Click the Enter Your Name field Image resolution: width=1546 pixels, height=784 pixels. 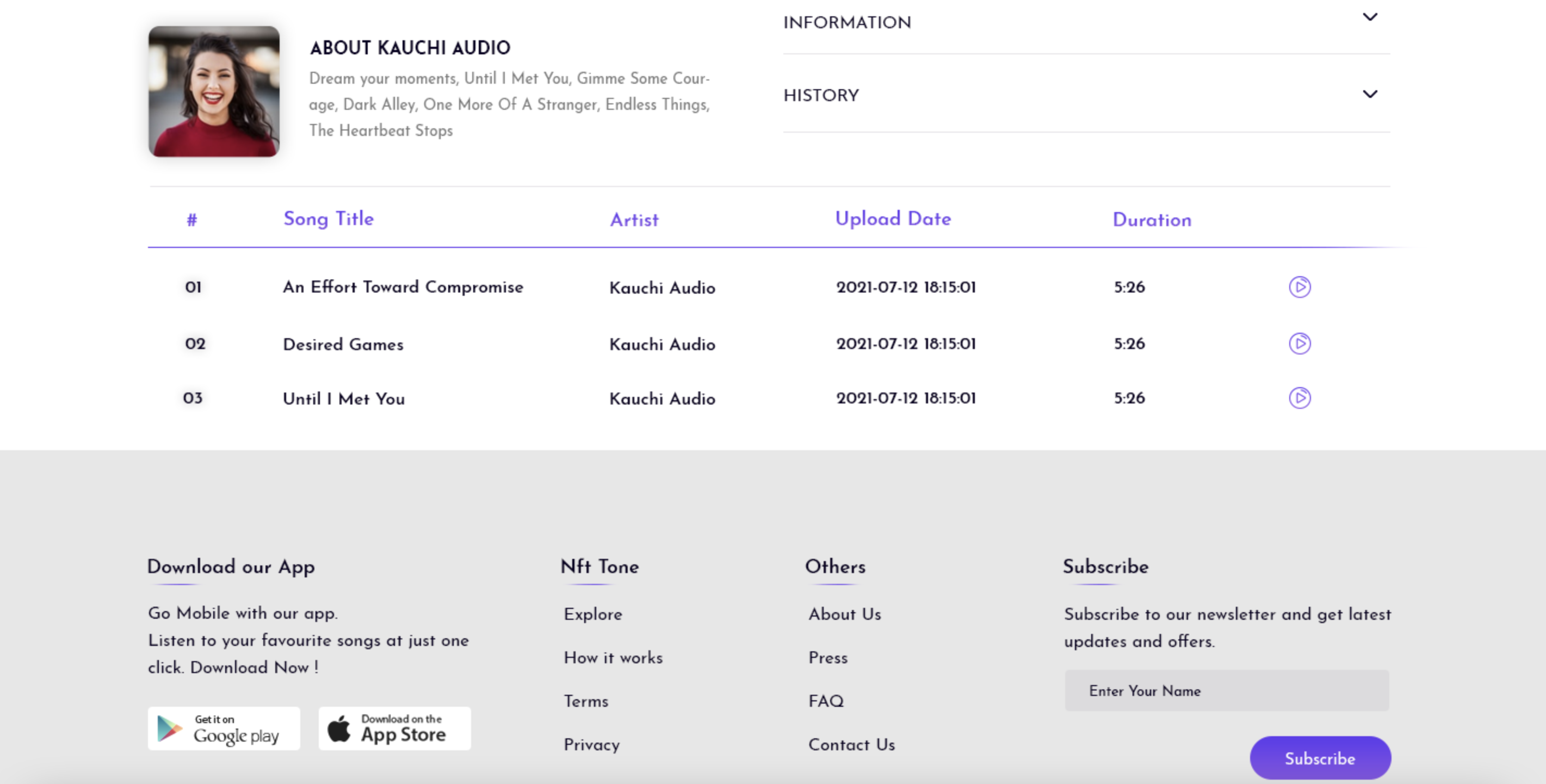[1226, 690]
